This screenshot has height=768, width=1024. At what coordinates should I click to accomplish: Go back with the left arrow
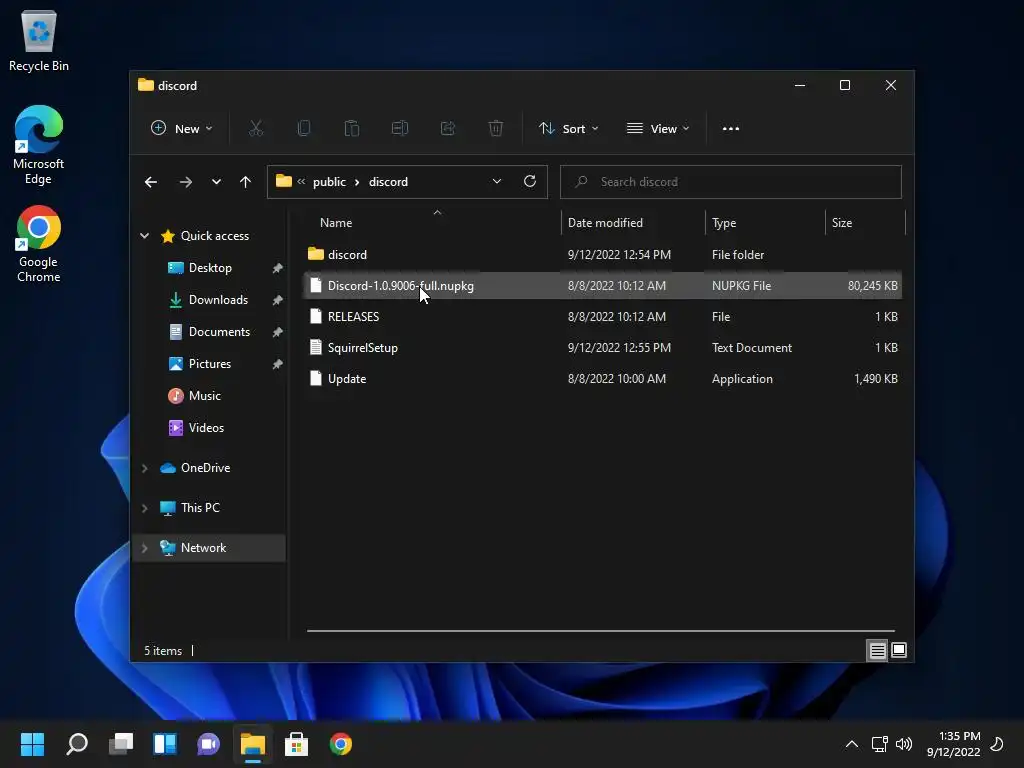[x=151, y=182]
